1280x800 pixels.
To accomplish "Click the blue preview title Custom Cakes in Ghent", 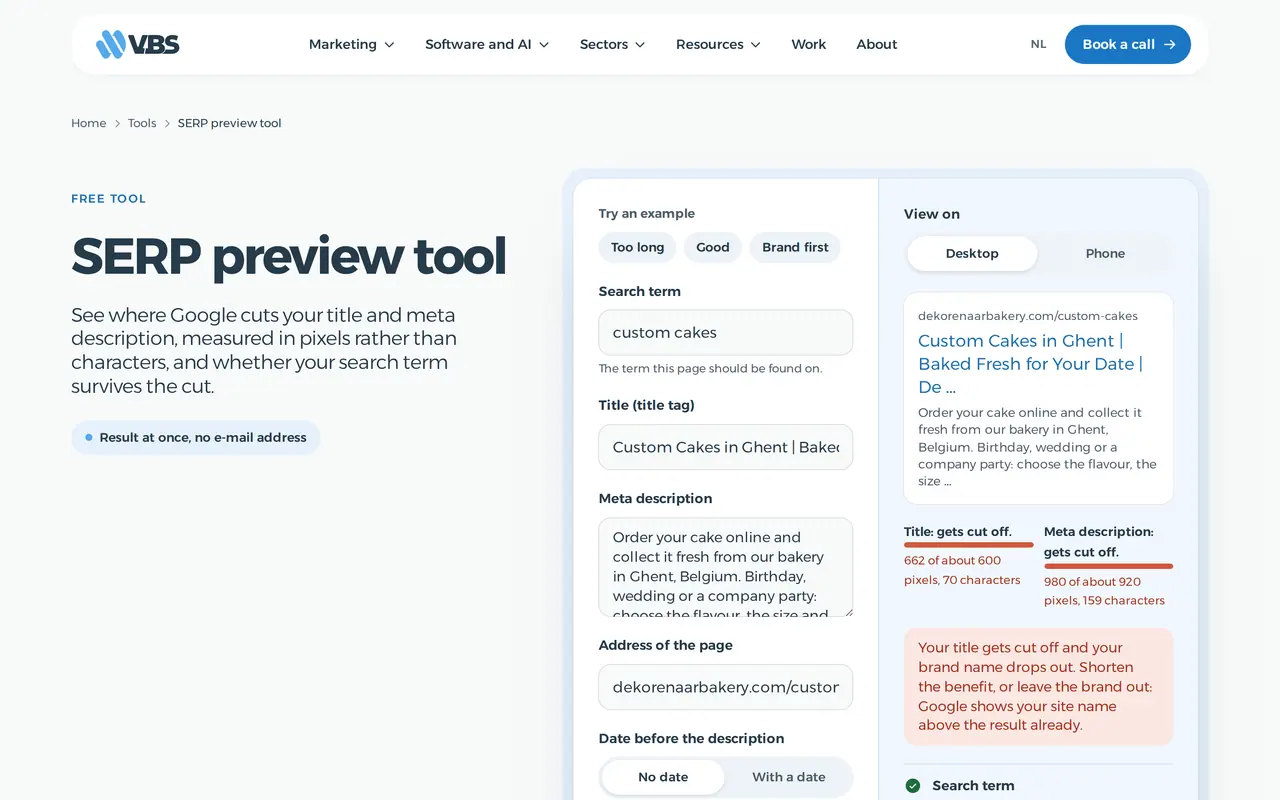I will click(x=1031, y=364).
